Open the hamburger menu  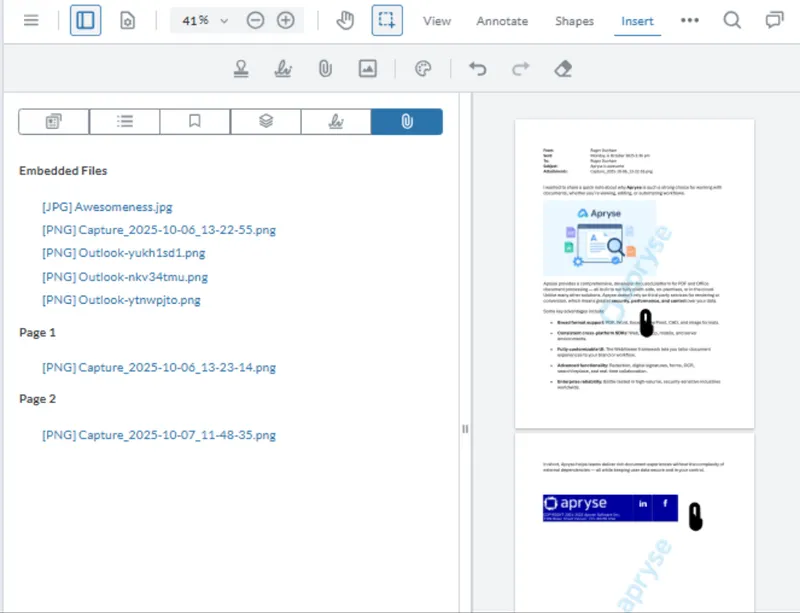tap(31, 20)
